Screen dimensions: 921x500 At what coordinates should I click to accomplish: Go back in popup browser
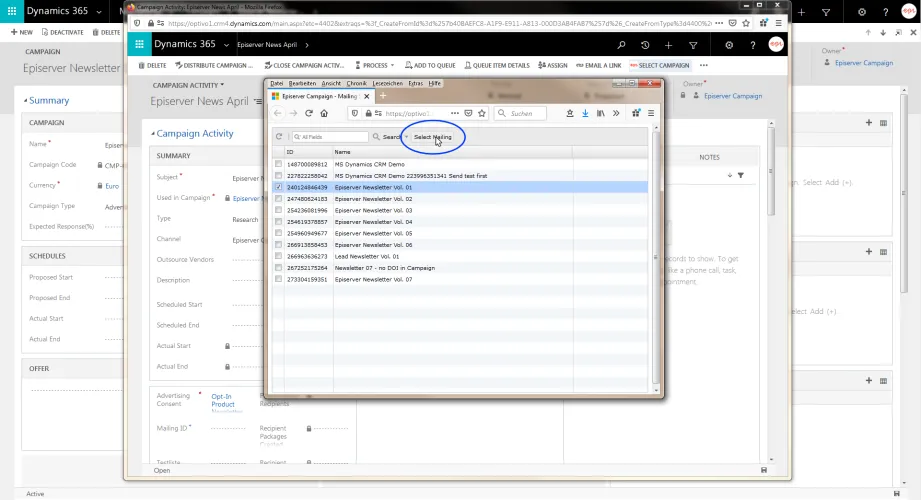[278, 113]
